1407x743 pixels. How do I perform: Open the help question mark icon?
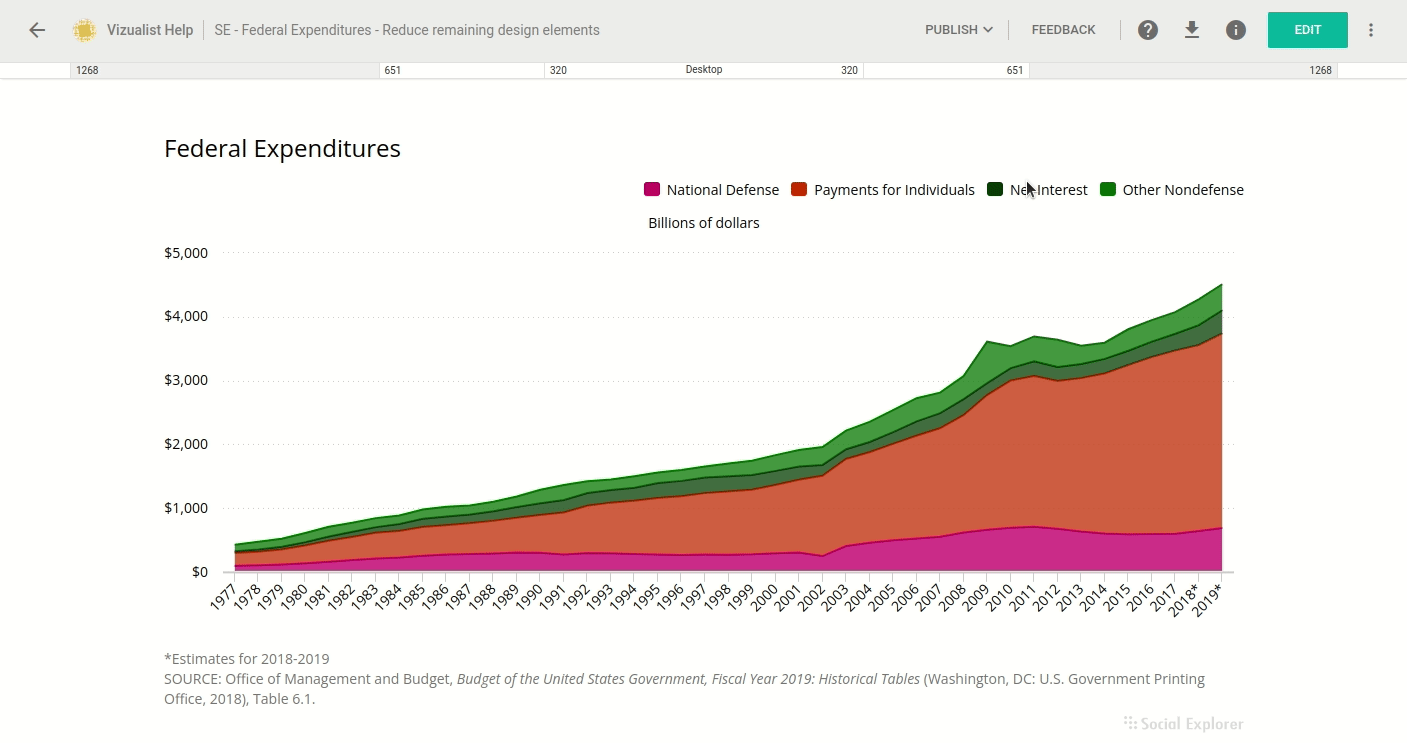1148,30
